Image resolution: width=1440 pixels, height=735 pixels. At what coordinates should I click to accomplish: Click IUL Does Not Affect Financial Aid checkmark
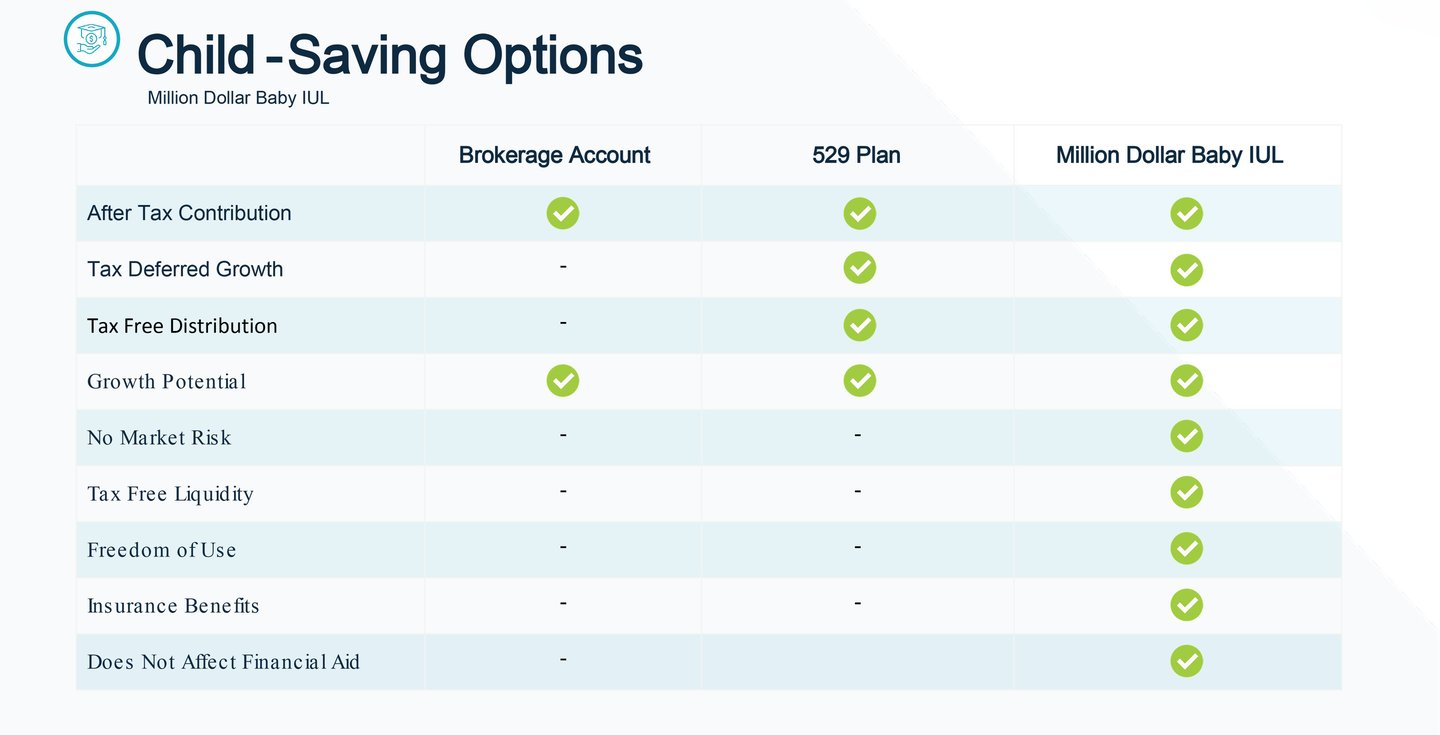[x=1186, y=661]
